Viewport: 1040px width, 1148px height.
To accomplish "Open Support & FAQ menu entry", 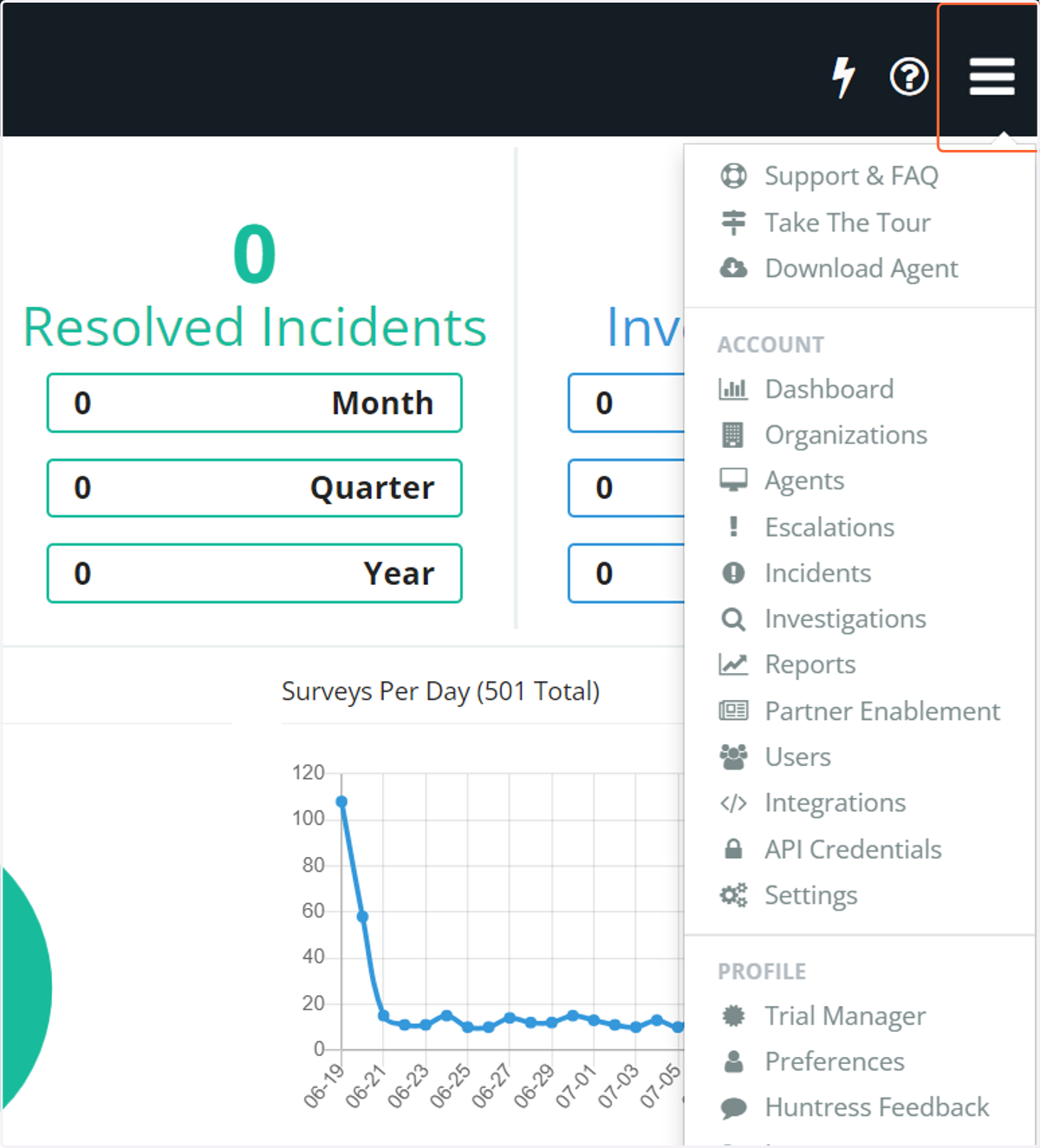I will 850,176.
